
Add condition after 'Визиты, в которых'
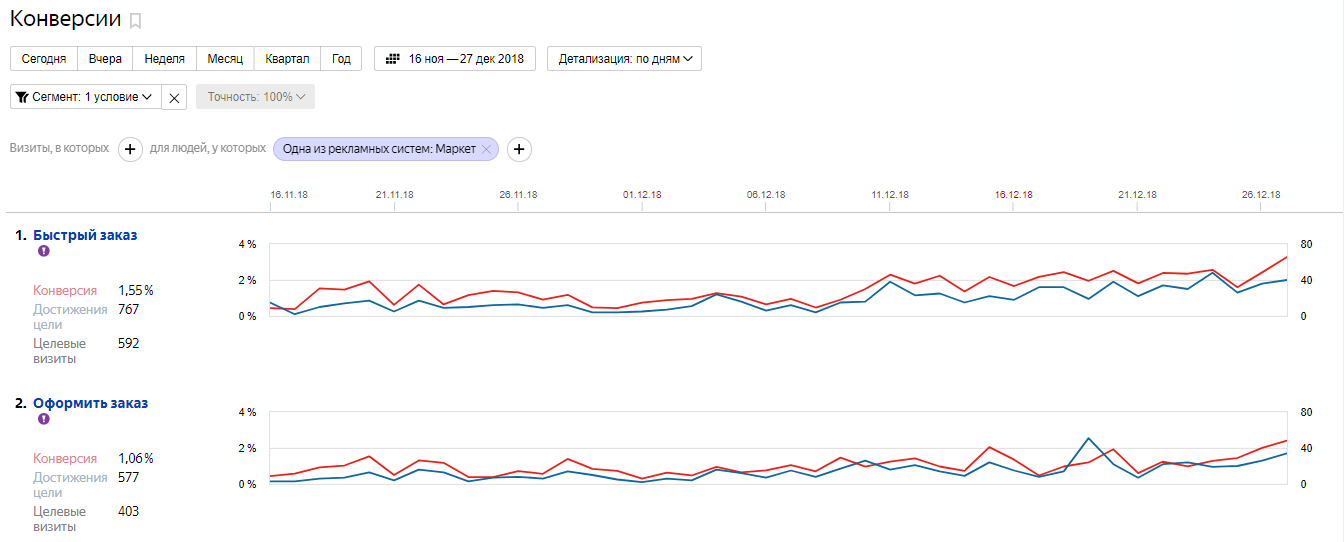click(x=130, y=149)
